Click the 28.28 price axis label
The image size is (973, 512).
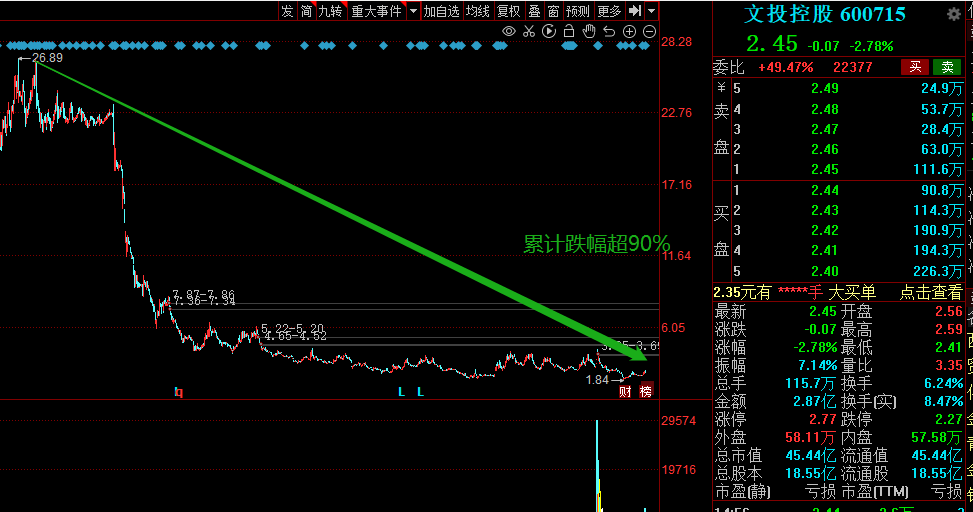click(x=676, y=42)
